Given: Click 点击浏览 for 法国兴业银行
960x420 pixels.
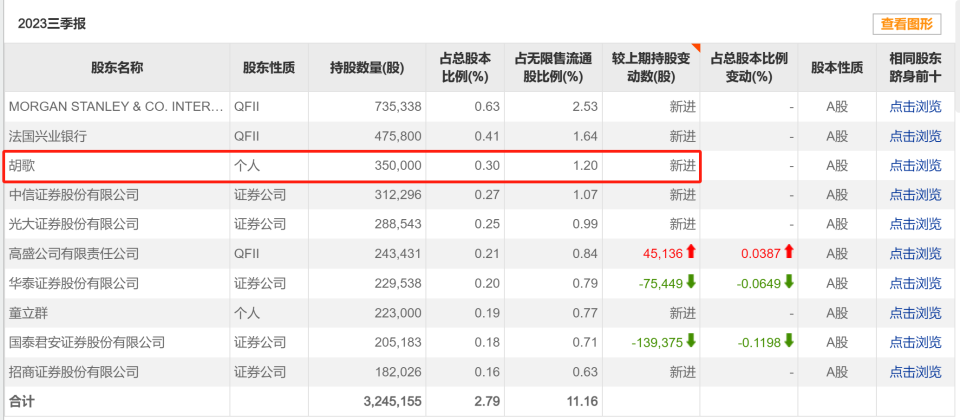Looking at the screenshot, I should [915, 136].
